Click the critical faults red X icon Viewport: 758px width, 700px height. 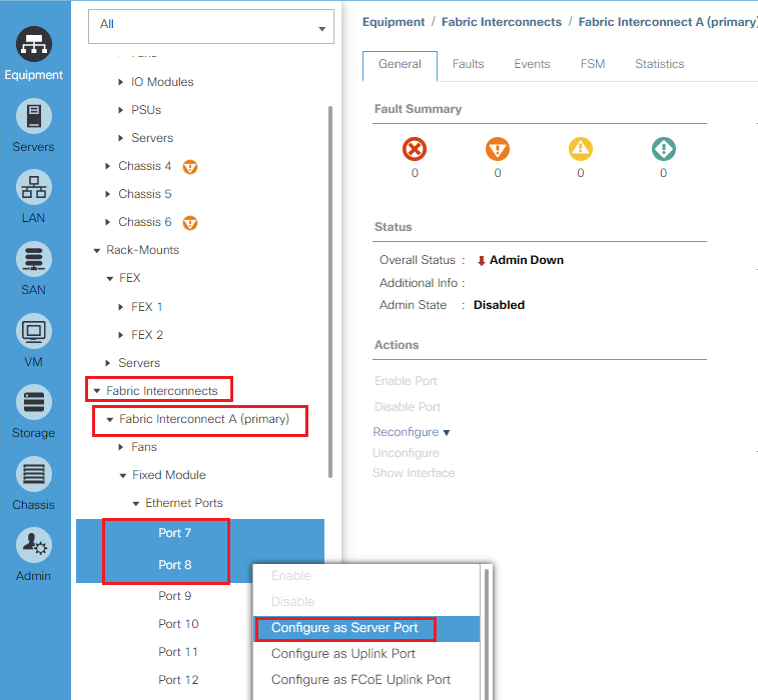414,149
